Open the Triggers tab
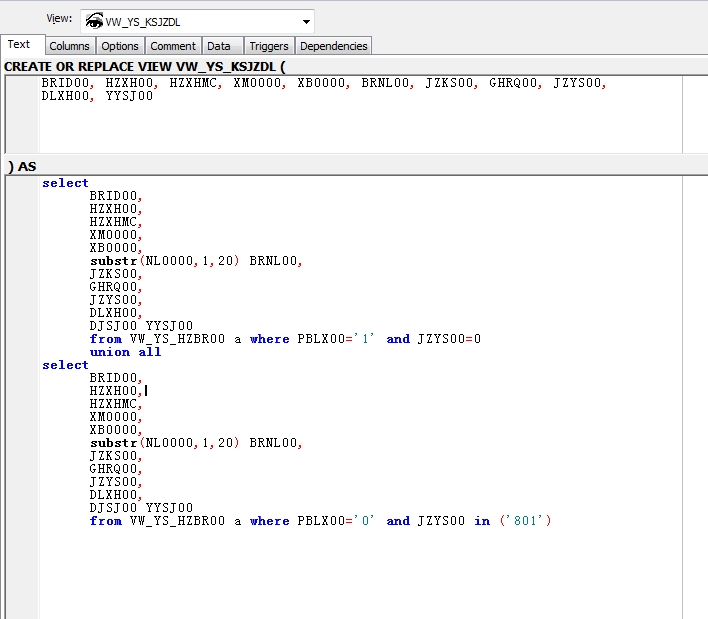This screenshot has width=708, height=619. click(x=269, y=46)
